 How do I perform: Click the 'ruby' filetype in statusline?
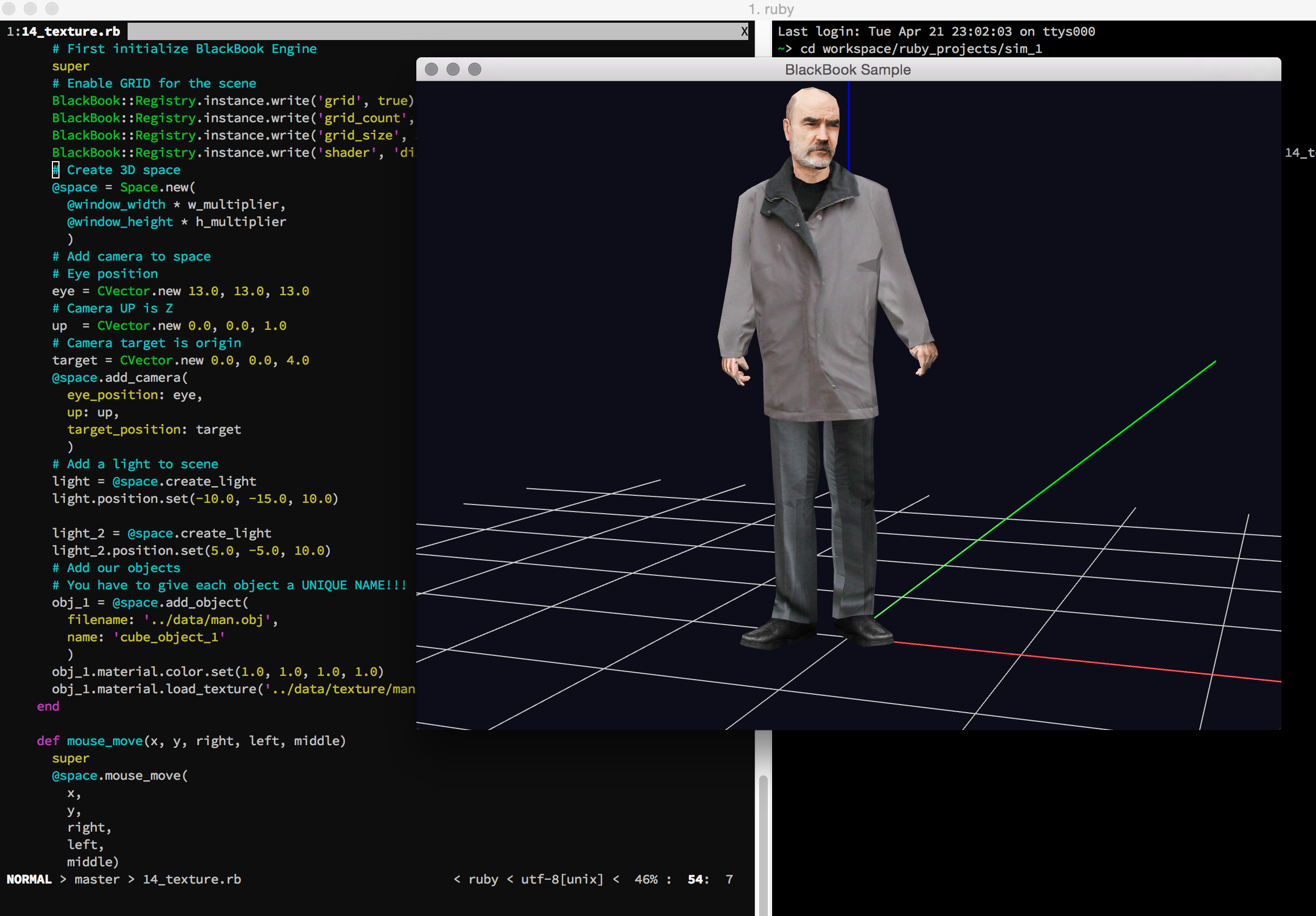click(483, 879)
